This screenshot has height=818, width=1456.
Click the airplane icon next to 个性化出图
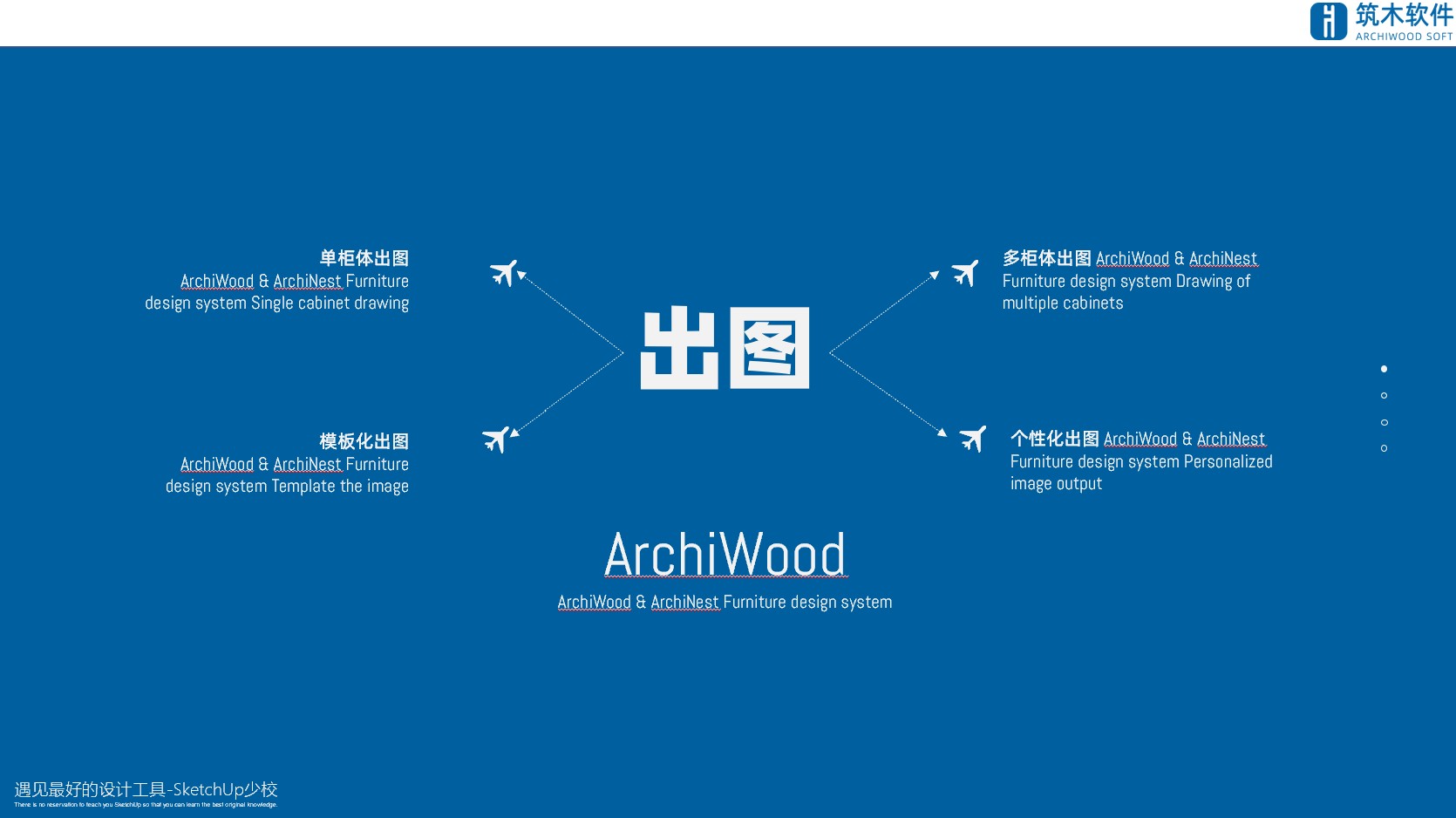[x=973, y=439]
